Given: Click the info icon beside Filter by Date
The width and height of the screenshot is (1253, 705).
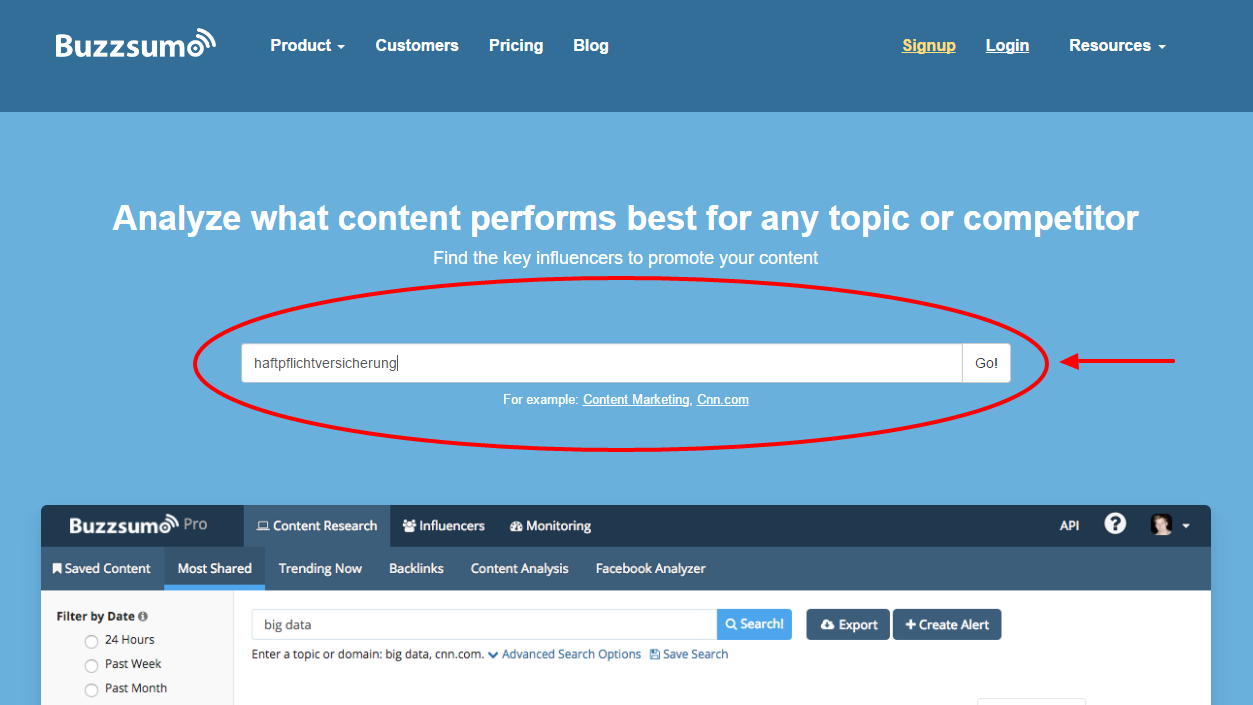Looking at the screenshot, I should click(143, 617).
